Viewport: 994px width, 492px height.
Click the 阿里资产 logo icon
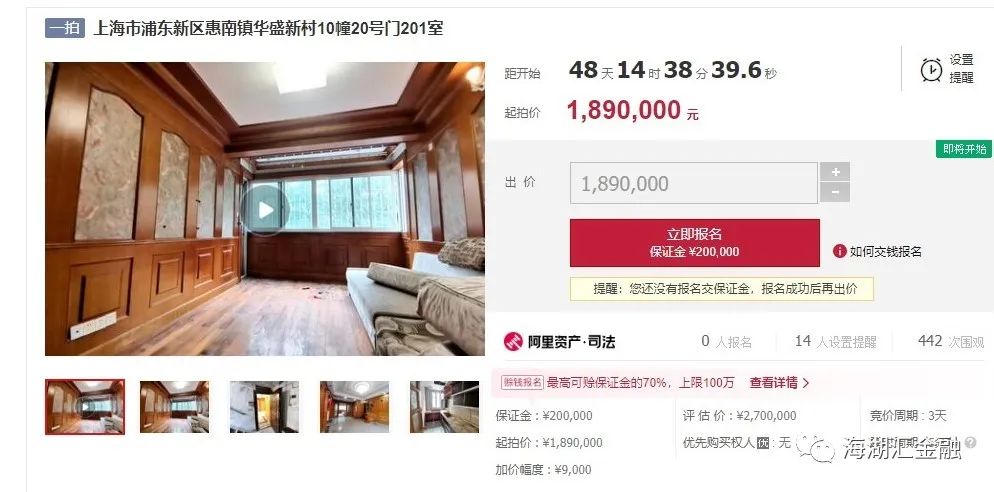[513, 341]
